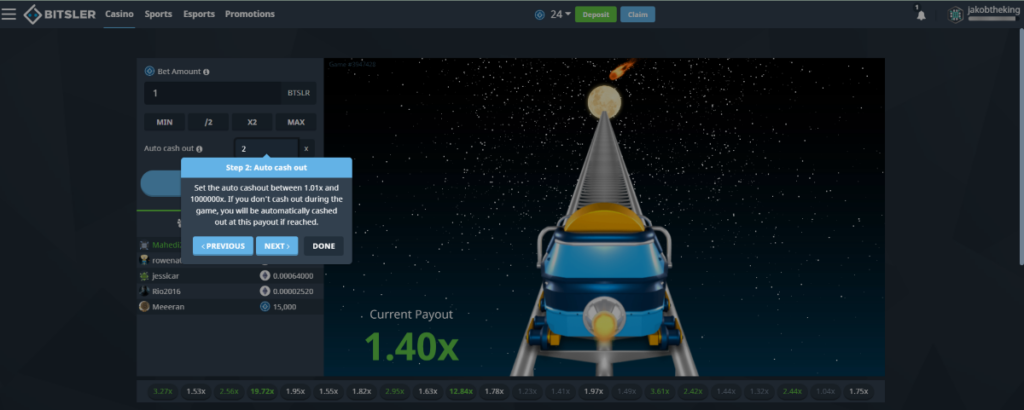
Task: Click the coin icon next to Bet Amount label
Action: click(x=150, y=71)
